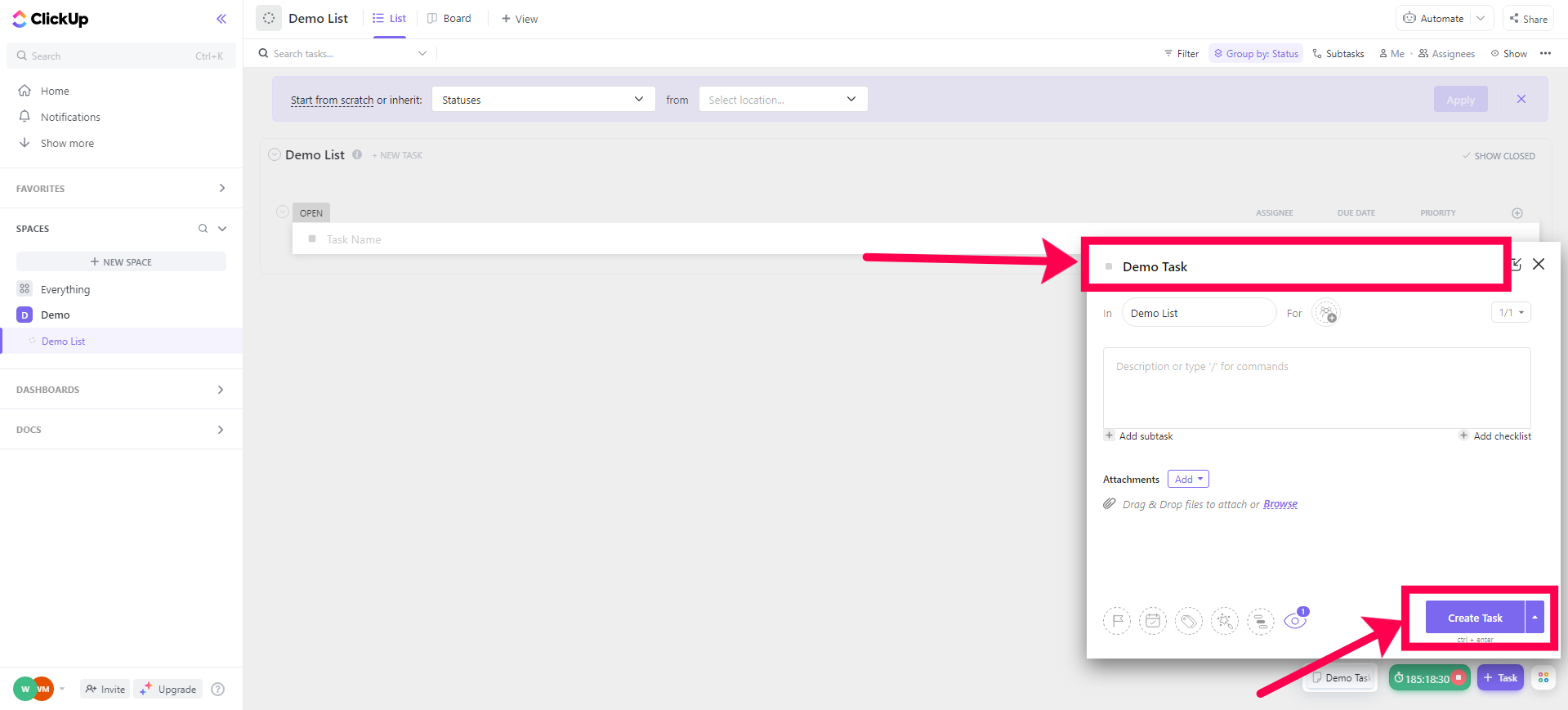Viewport: 1568px width, 710px height.
Task: Expand the Favorites section
Action: (221, 188)
